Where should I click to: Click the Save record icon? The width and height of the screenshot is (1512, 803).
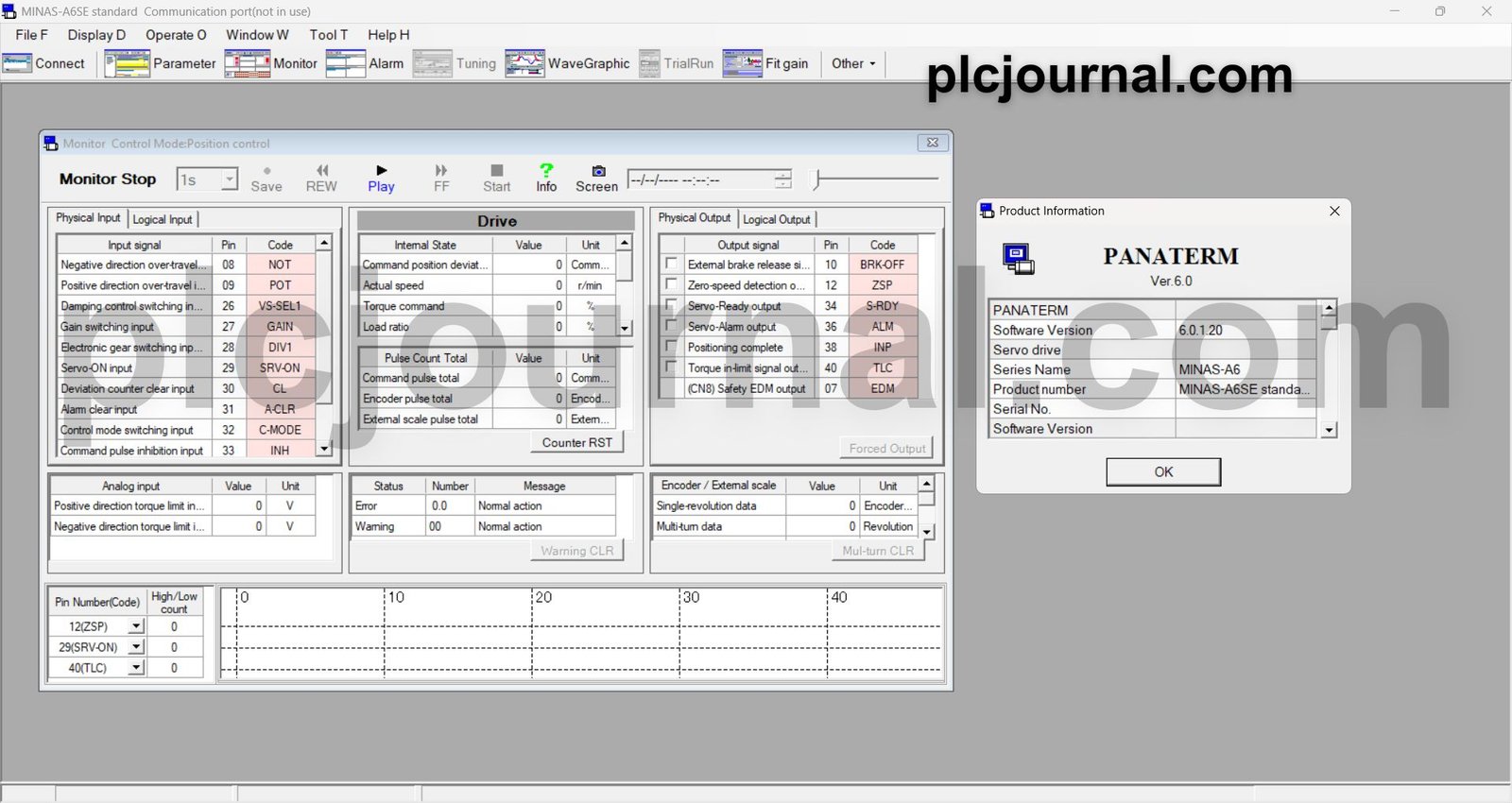coord(266,179)
